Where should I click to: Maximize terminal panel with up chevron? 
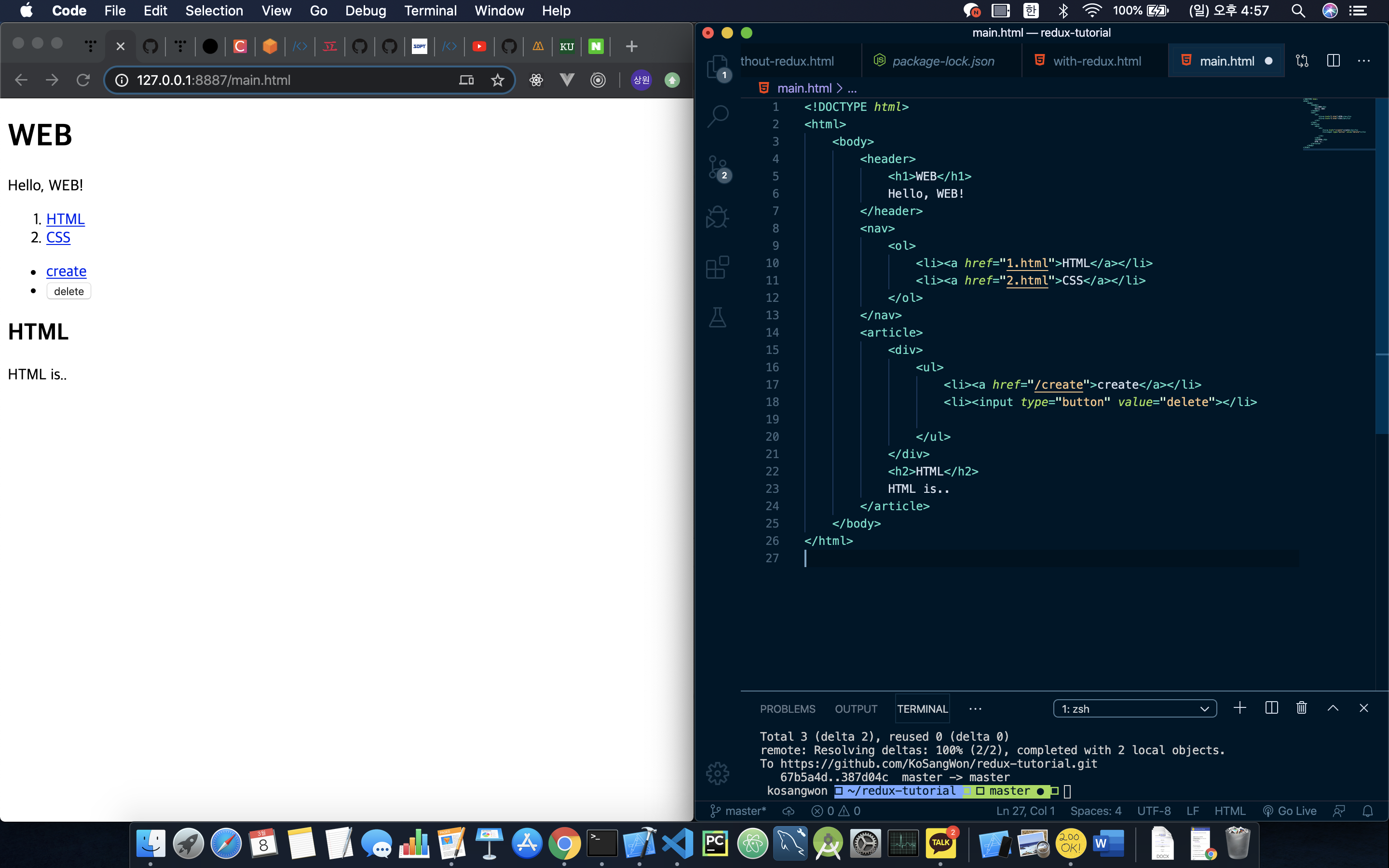tap(1333, 708)
